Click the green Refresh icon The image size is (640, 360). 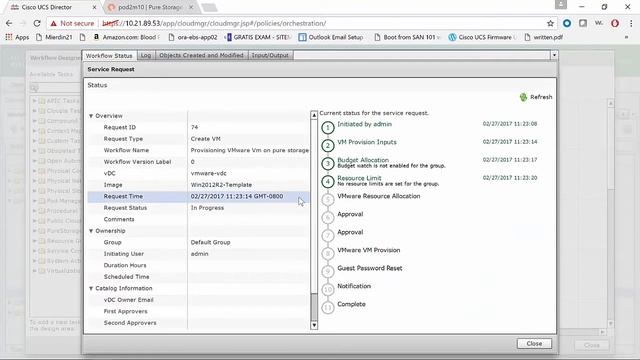[x=523, y=97]
